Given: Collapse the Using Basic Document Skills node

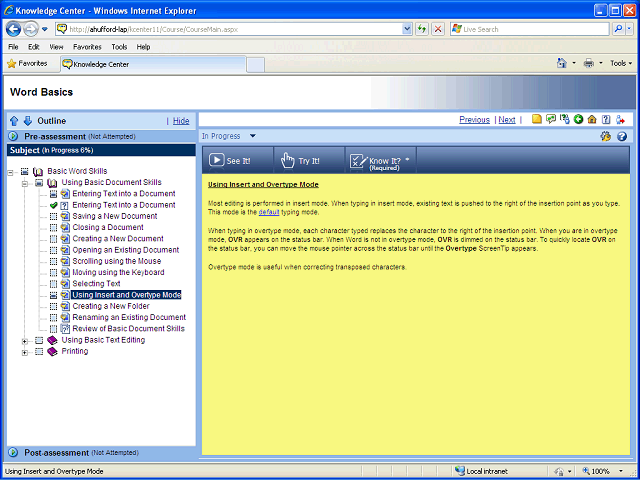Looking at the screenshot, I should (x=25, y=184).
